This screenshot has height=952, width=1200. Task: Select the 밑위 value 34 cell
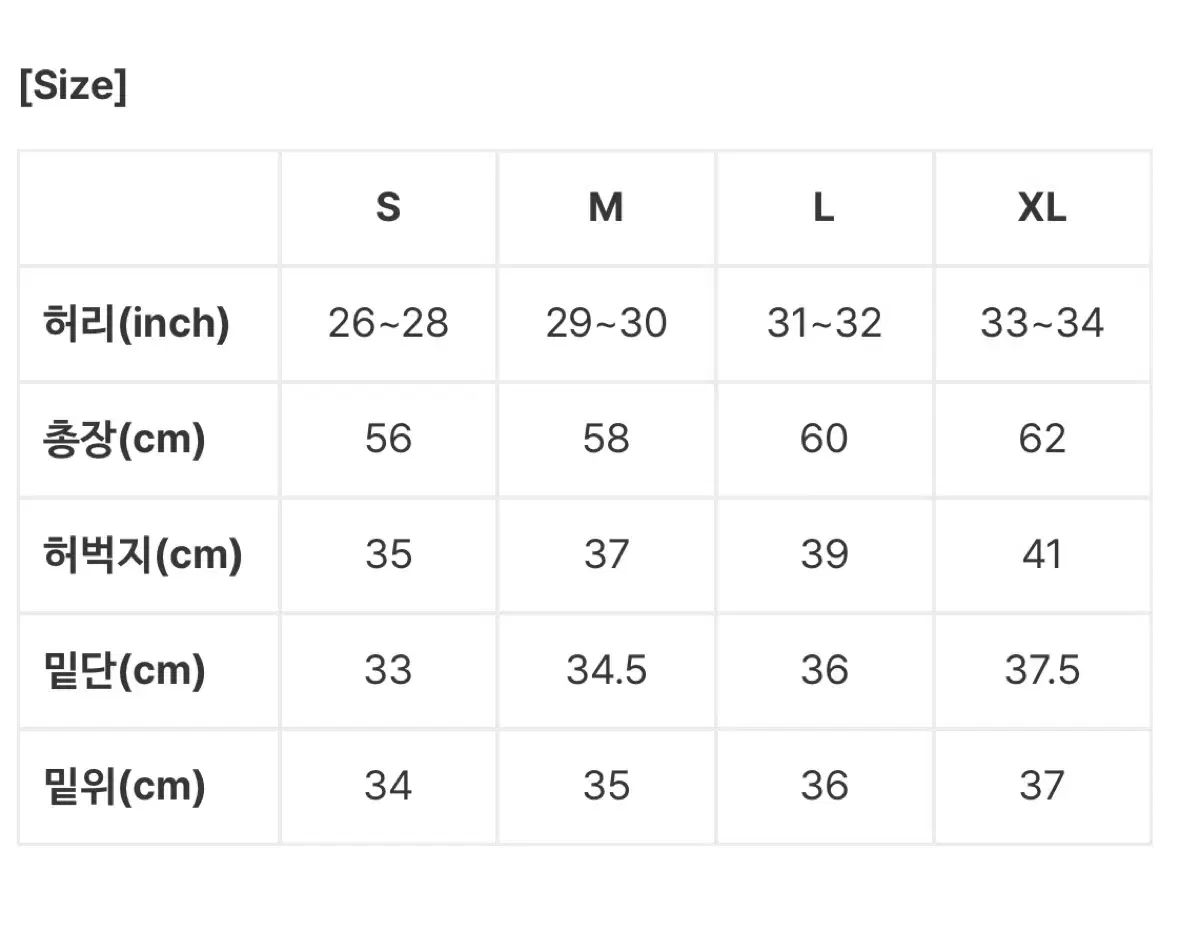pyautogui.click(x=388, y=786)
